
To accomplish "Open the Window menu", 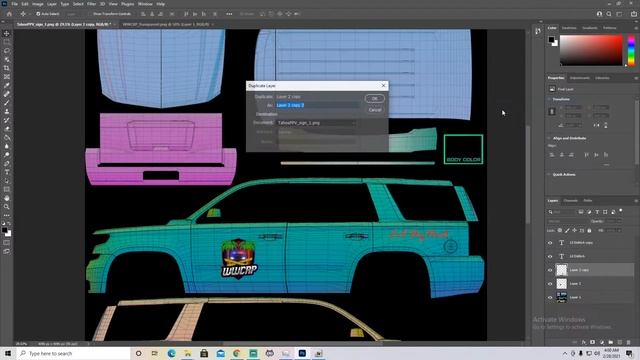I will (x=145, y=4).
